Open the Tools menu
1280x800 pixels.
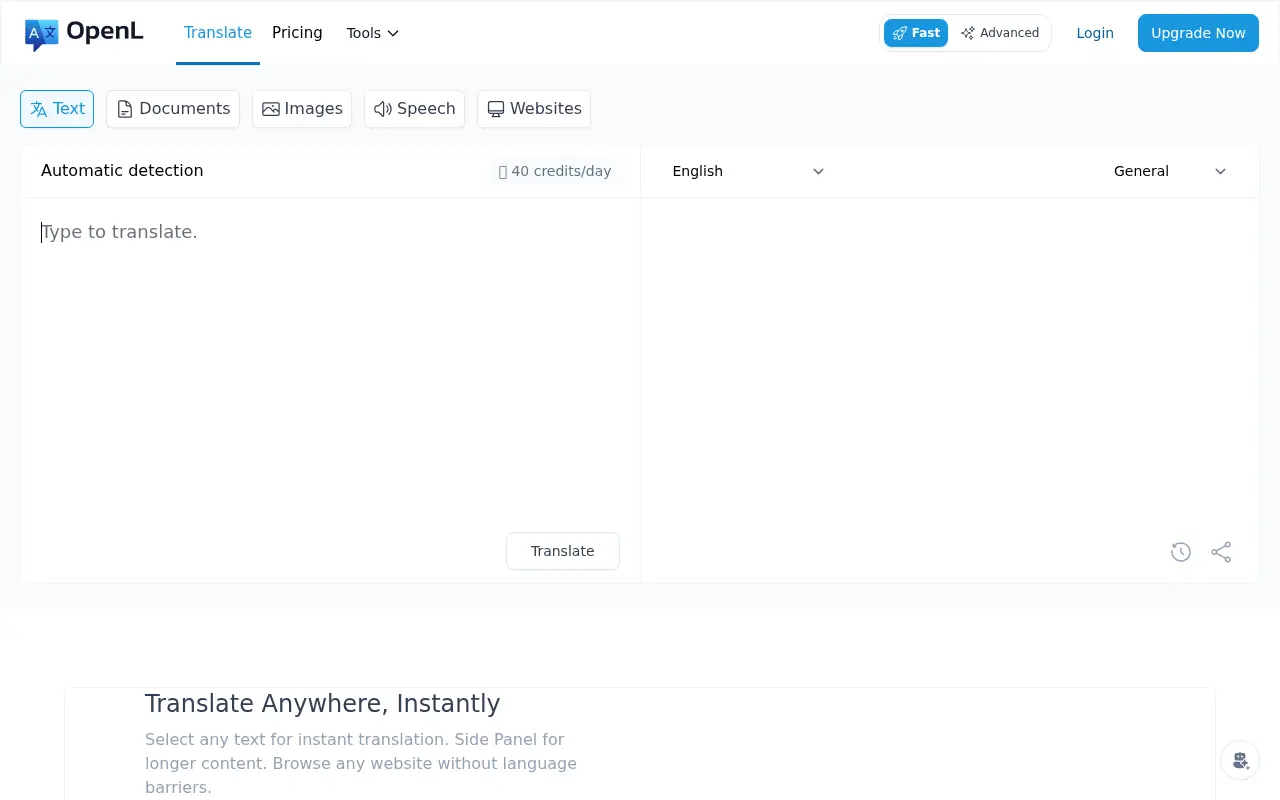(x=371, y=32)
